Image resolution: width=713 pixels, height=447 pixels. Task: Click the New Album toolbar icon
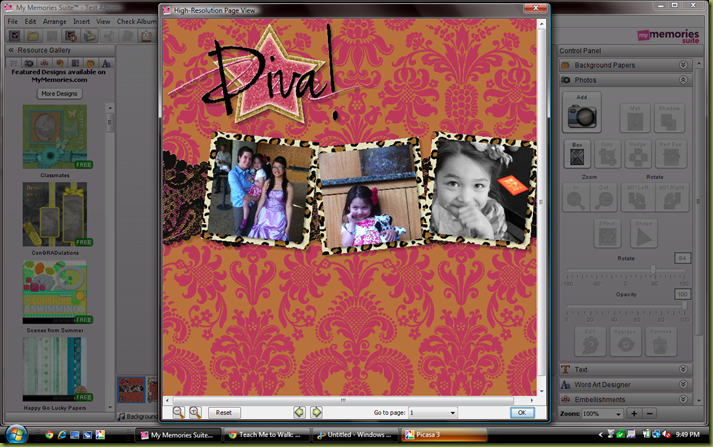click(x=15, y=35)
